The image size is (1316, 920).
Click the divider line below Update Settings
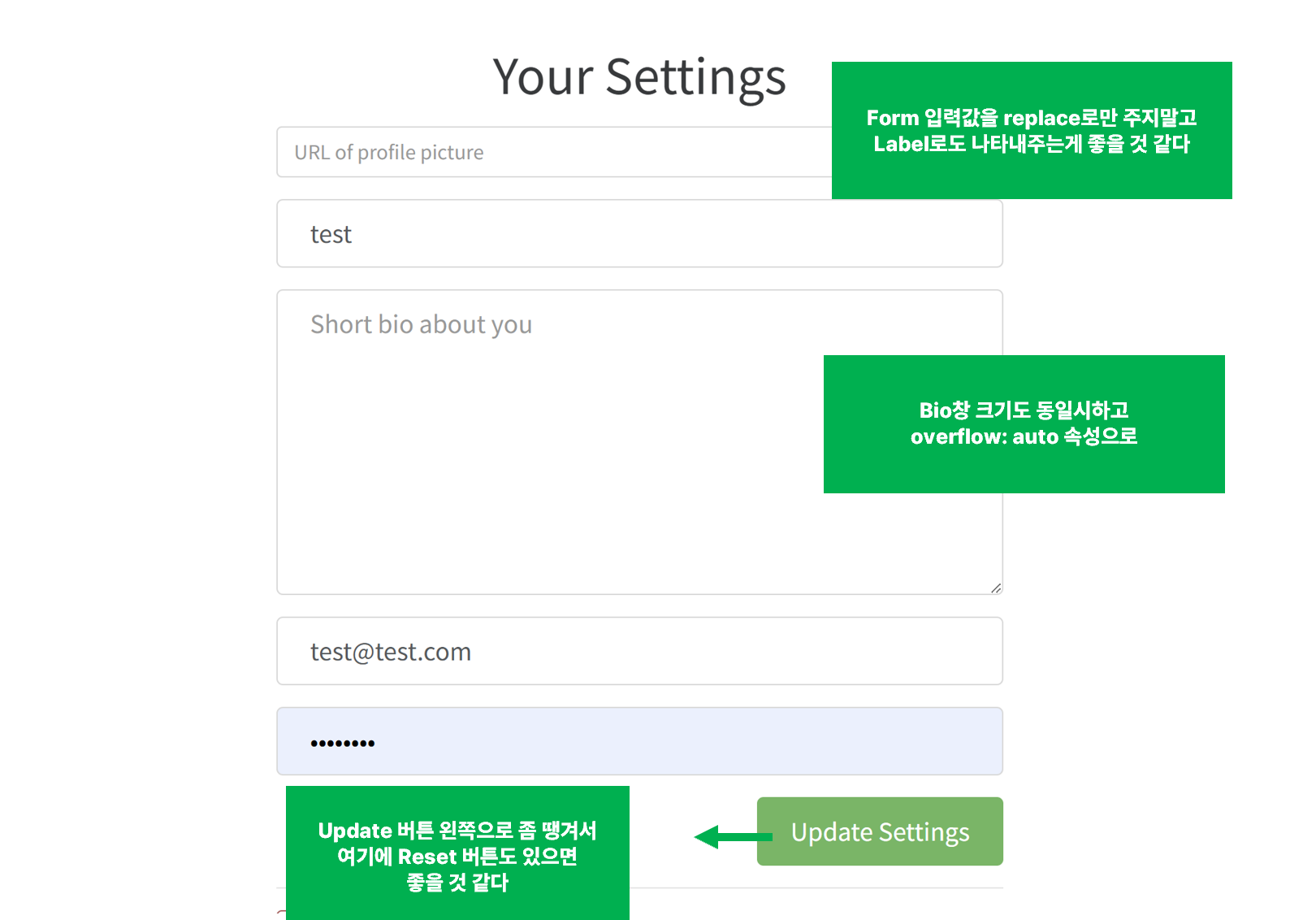[x=812, y=887]
